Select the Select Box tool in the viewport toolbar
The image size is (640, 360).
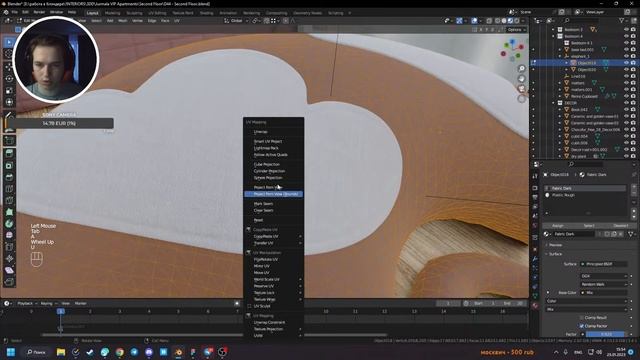[x=9, y=42]
